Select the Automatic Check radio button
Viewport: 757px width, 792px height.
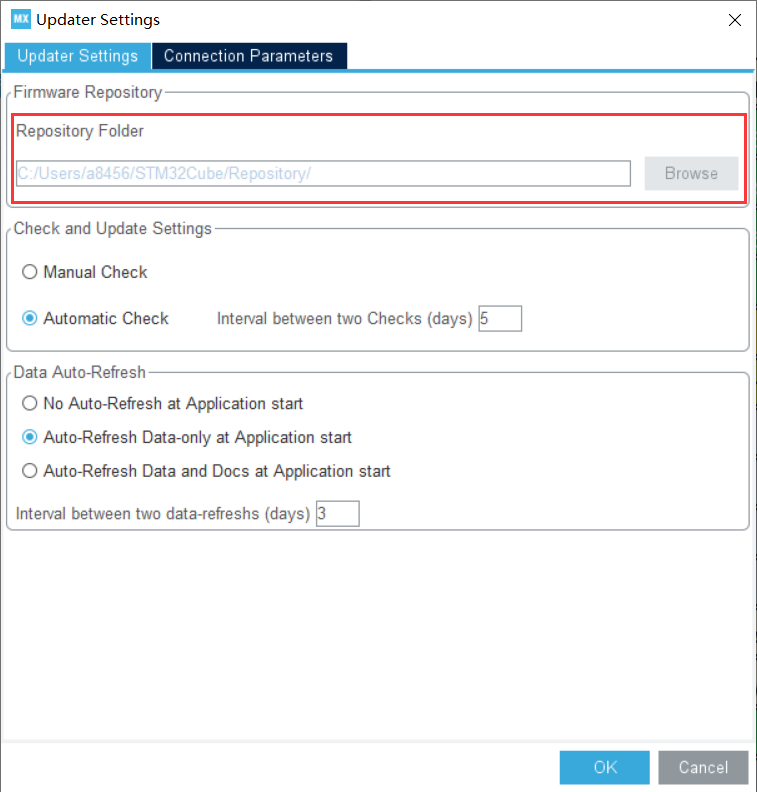point(30,318)
